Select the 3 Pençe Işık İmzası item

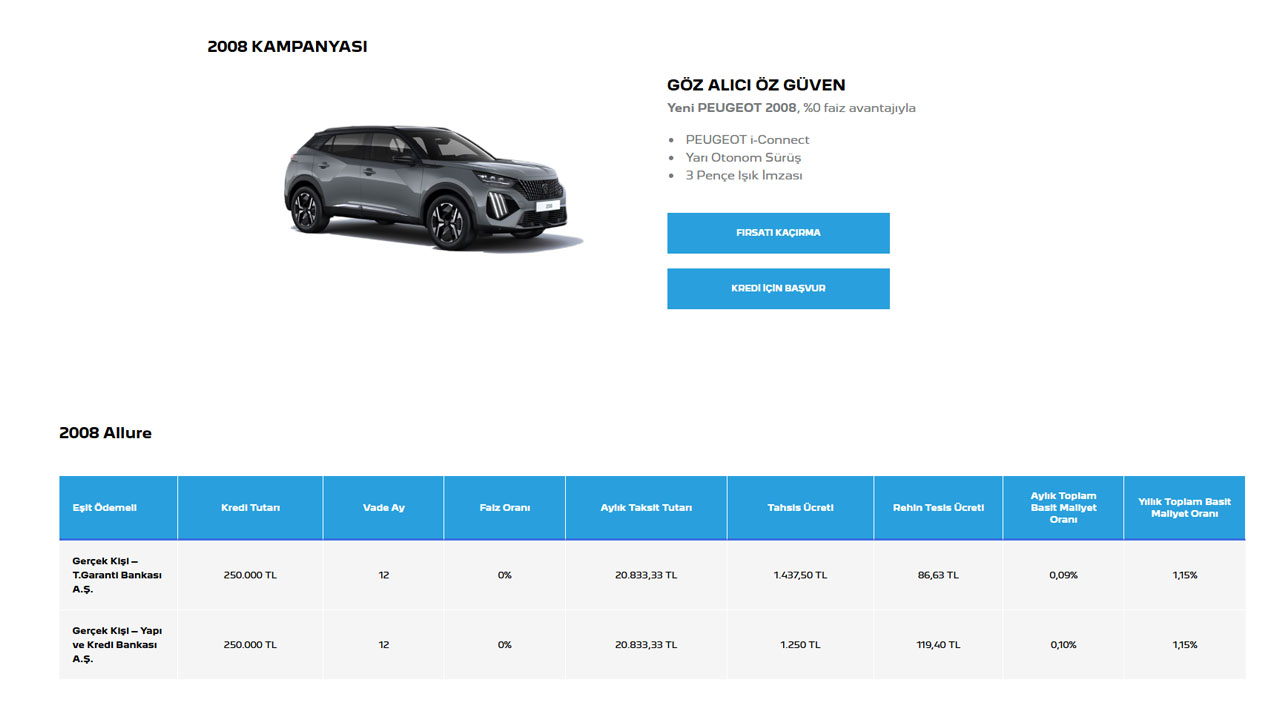click(x=743, y=176)
